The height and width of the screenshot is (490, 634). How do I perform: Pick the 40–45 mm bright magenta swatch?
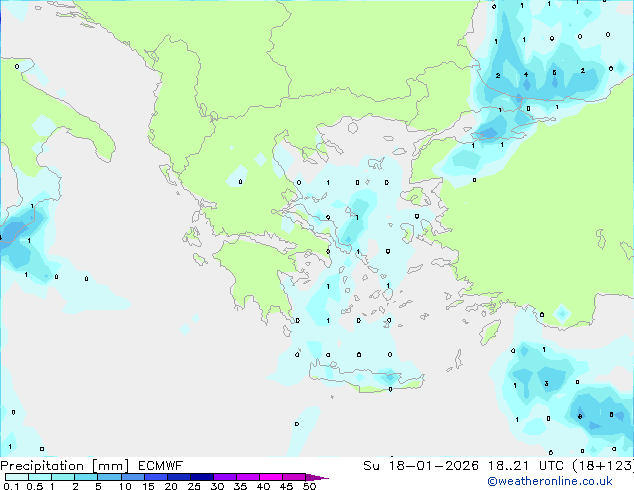[x=271, y=477]
